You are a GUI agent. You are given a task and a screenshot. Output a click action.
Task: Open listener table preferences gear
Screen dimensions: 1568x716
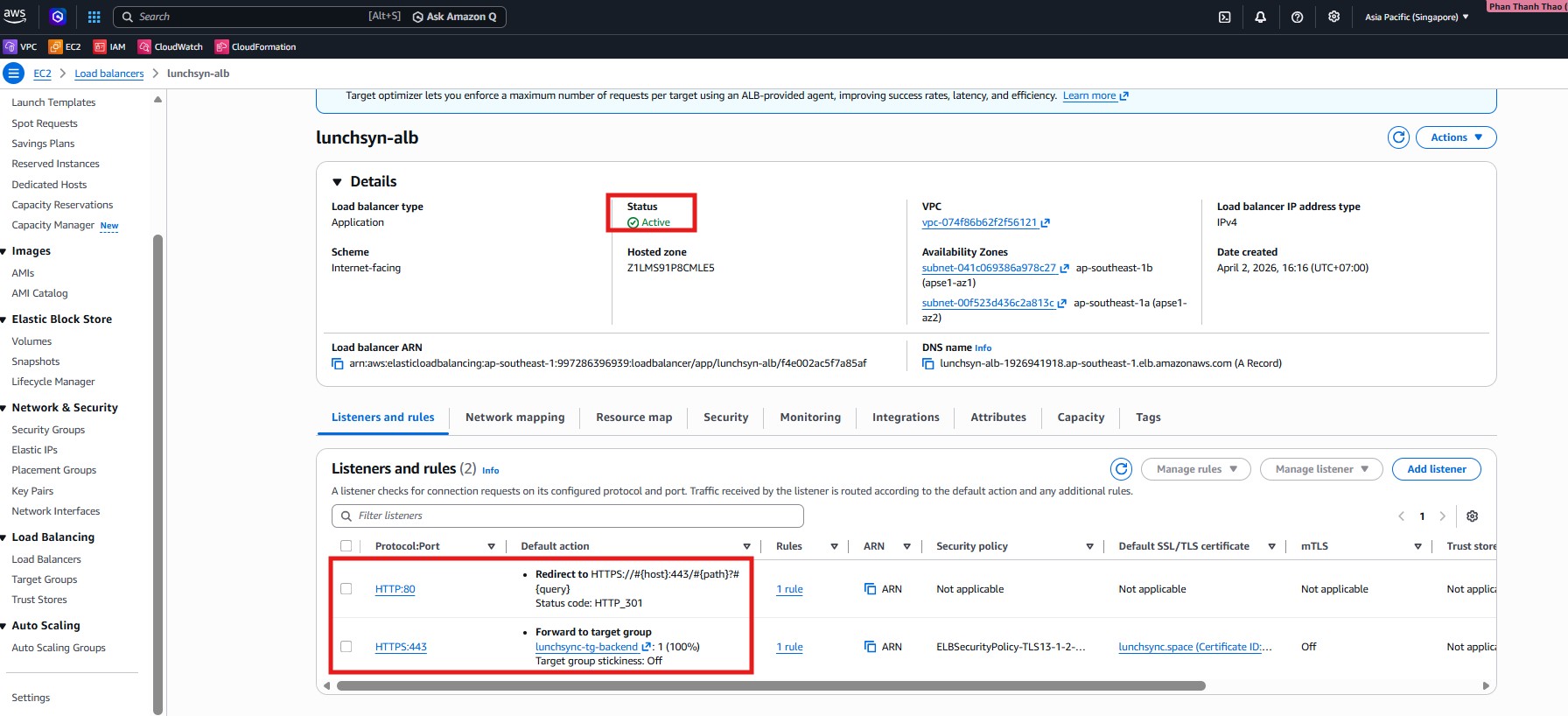point(1472,516)
